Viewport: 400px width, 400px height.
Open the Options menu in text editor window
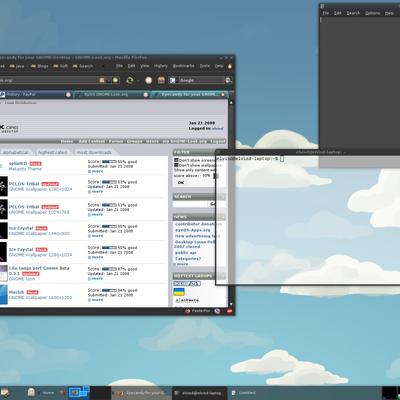pyautogui.click(x=372, y=13)
